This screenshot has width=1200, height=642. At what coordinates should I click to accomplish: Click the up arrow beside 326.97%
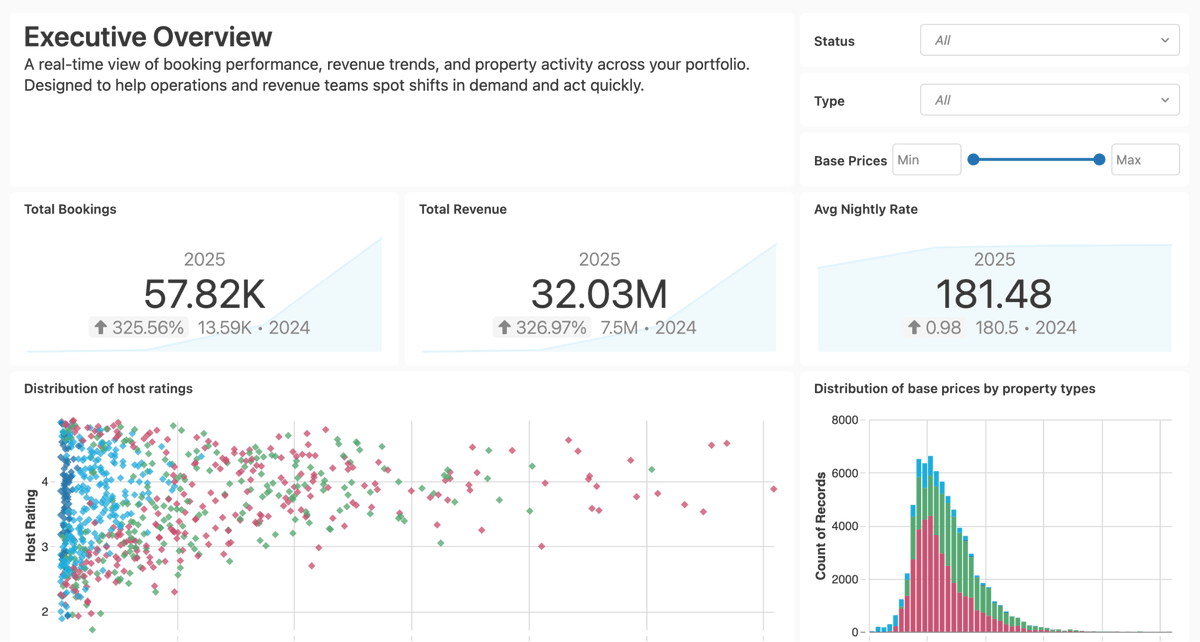click(504, 327)
